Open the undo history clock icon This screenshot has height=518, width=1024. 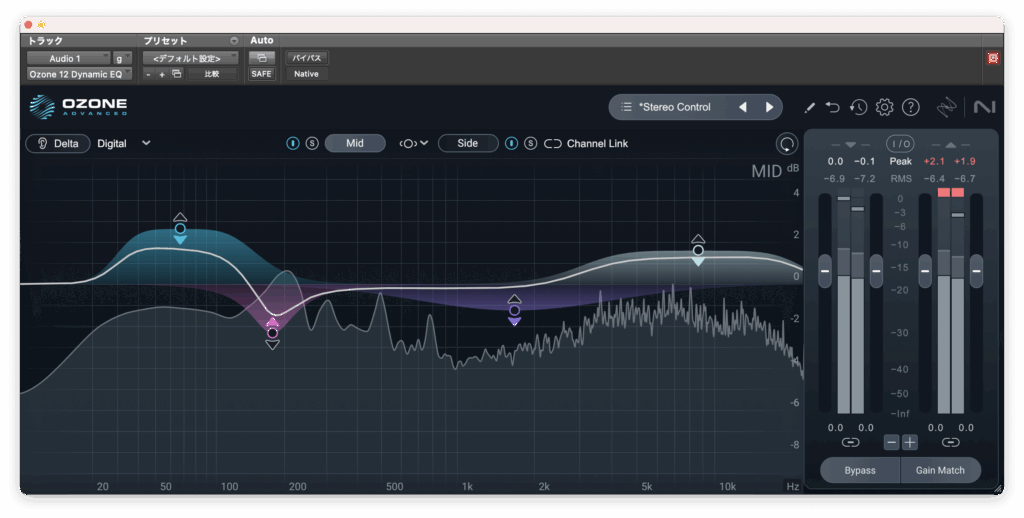click(x=858, y=107)
